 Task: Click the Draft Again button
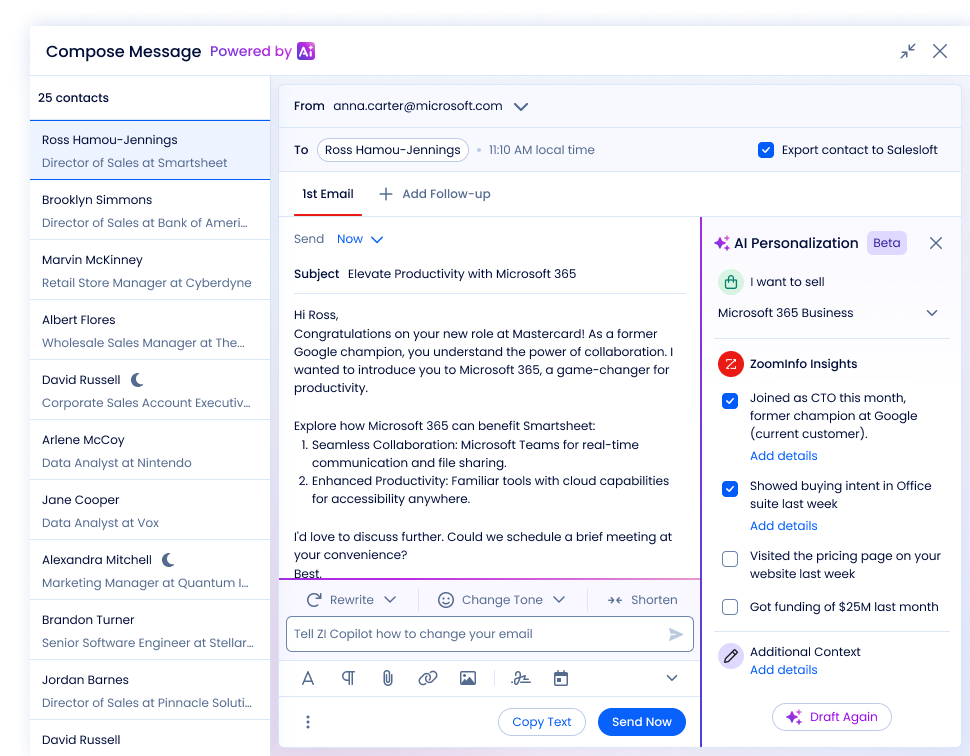point(831,717)
